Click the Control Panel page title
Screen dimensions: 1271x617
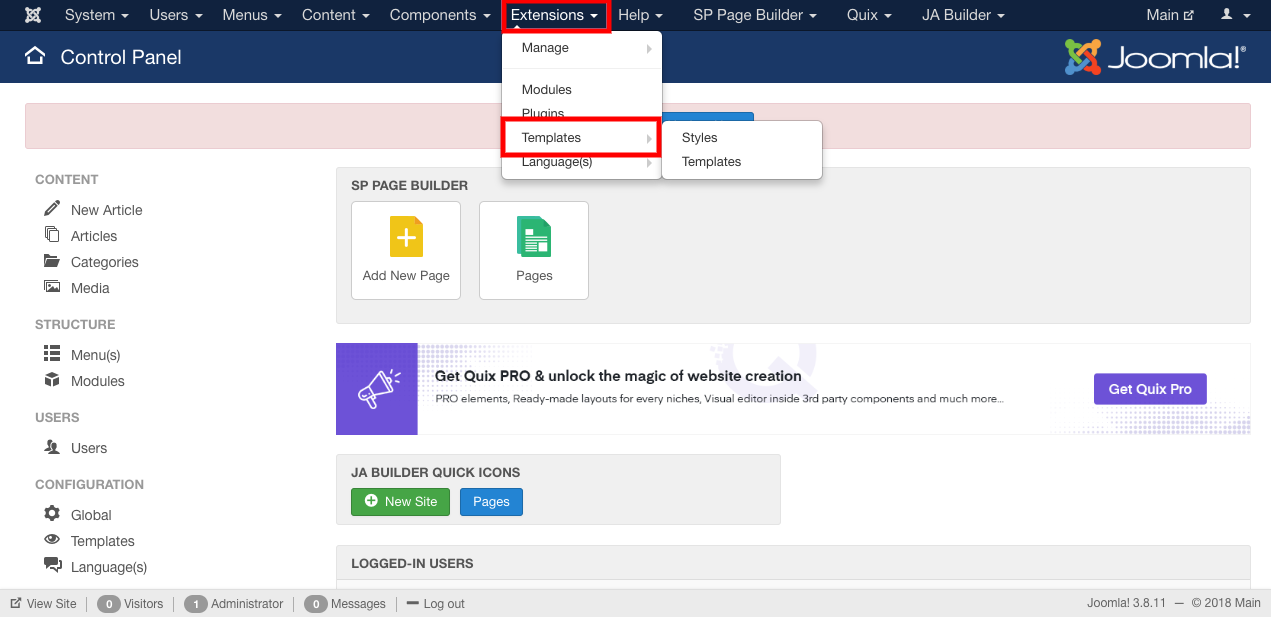121,57
